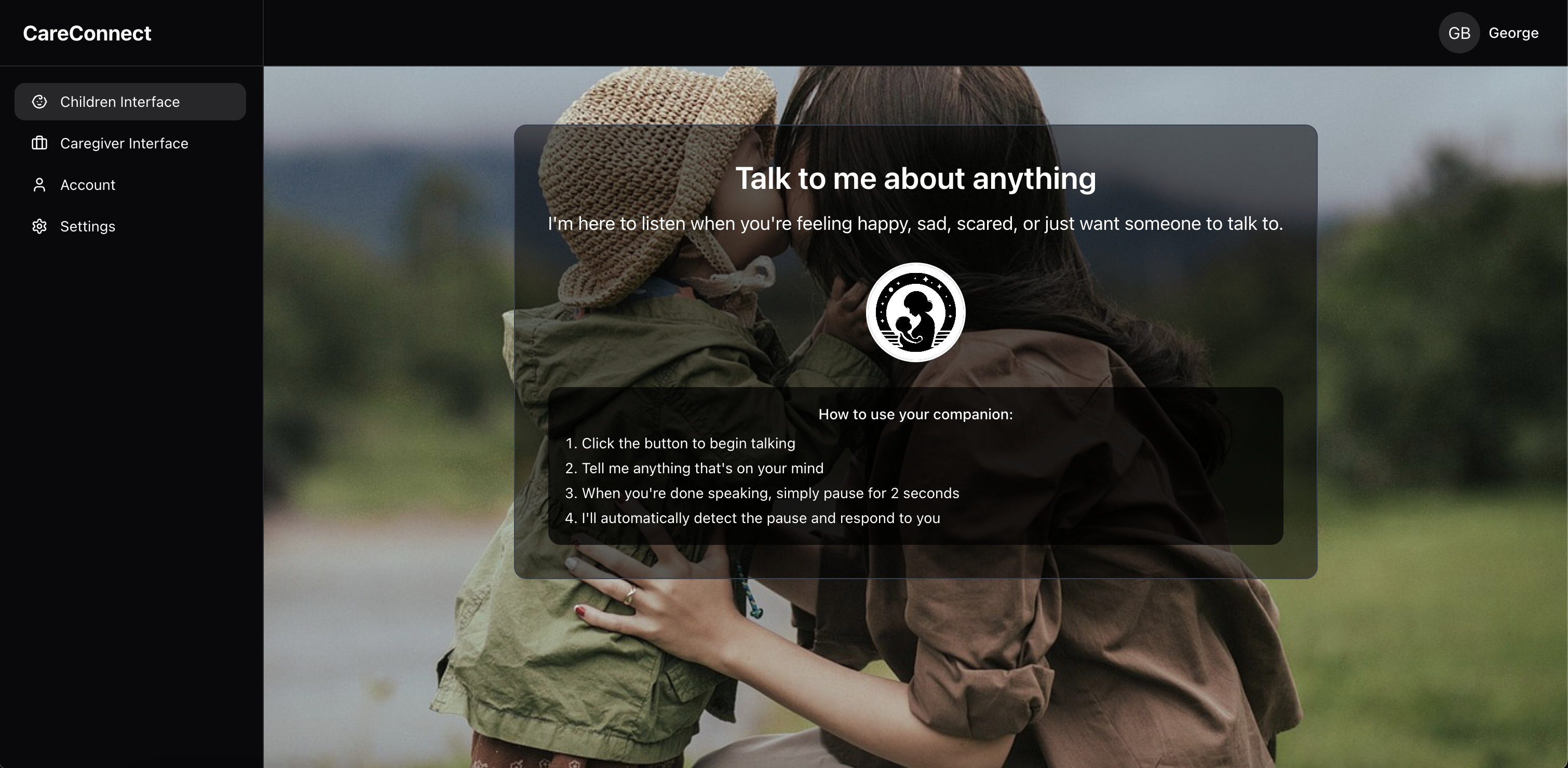Go to the Account page label
This screenshot has width=1568, height=768.
click(88, 185)
